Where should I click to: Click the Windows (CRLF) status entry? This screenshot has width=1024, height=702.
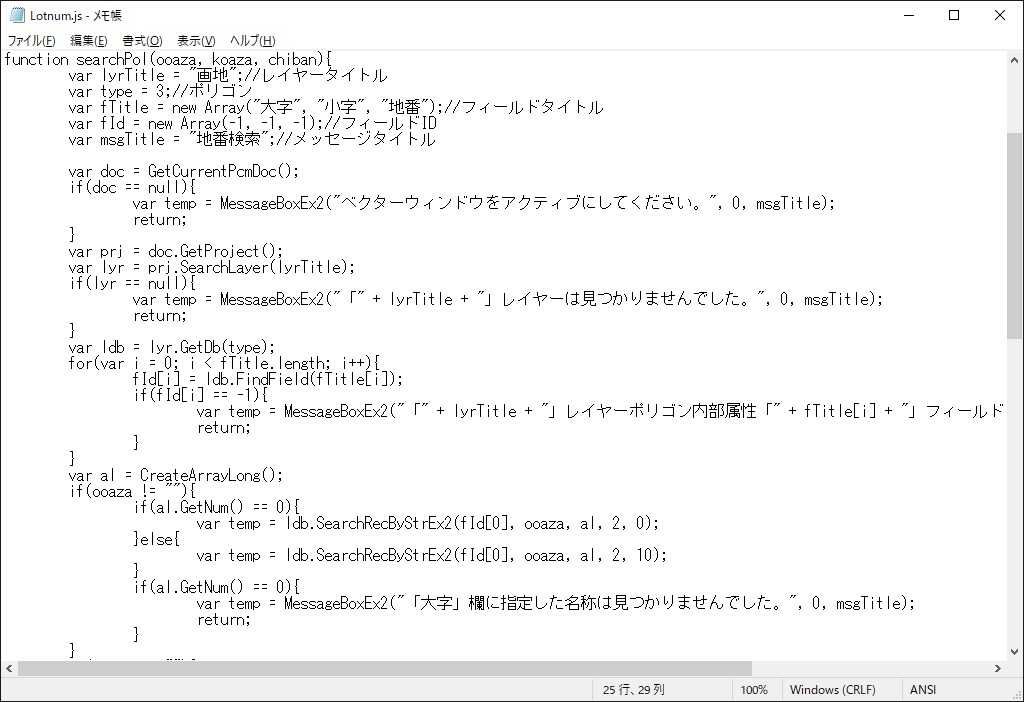pyautogui.click(x=832, y=690)
